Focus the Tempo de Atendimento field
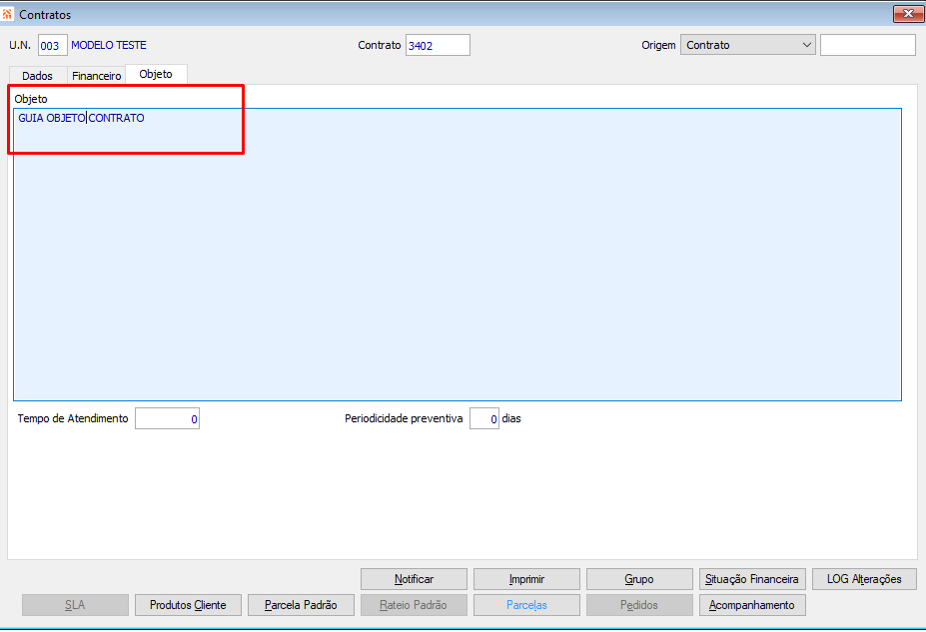This screenshot has width=926, height=632. pyautogui.click(x=167, y=419)
